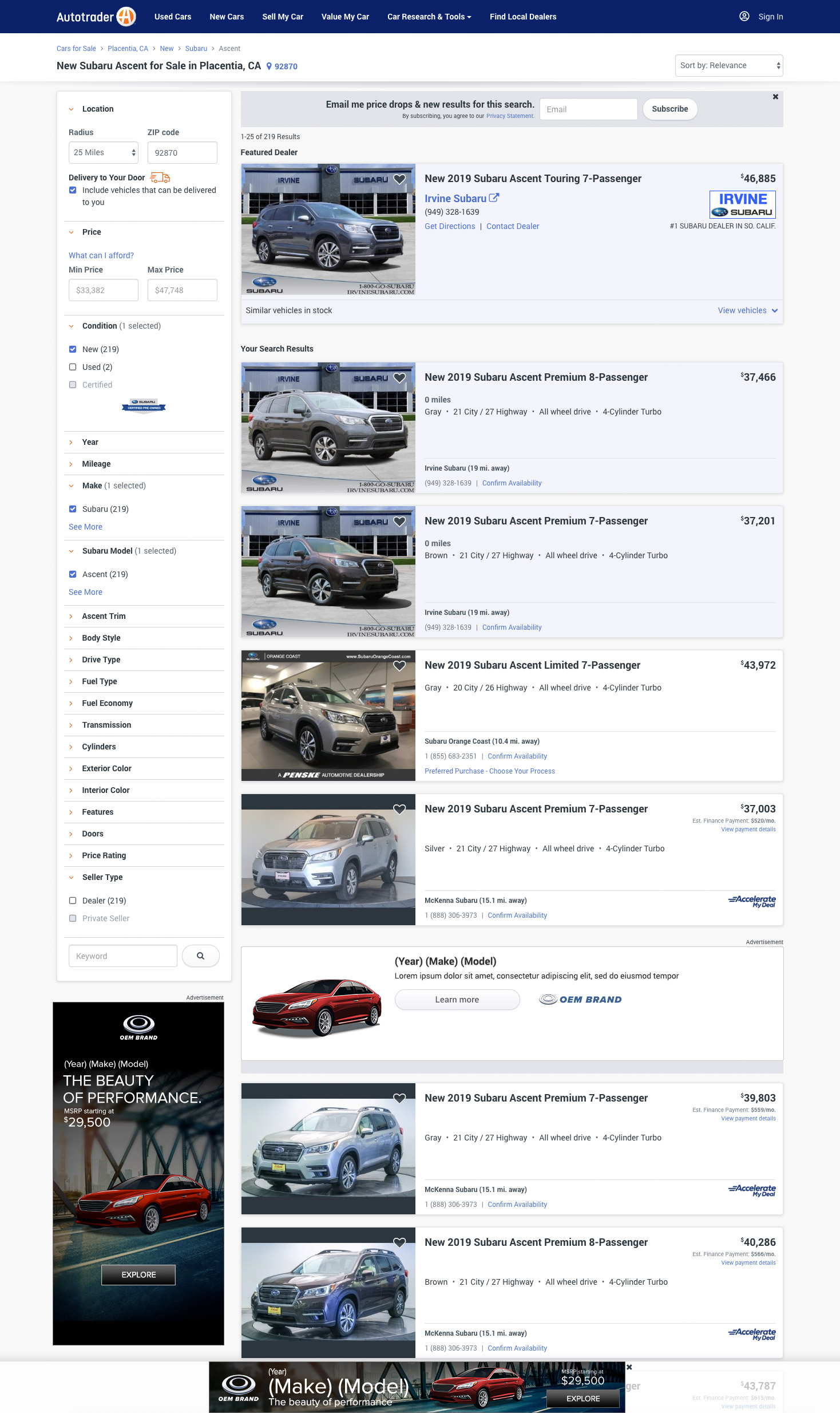Click Learn more in the inline ad
Screen dimensions: 840x1413
(457, 1000)
